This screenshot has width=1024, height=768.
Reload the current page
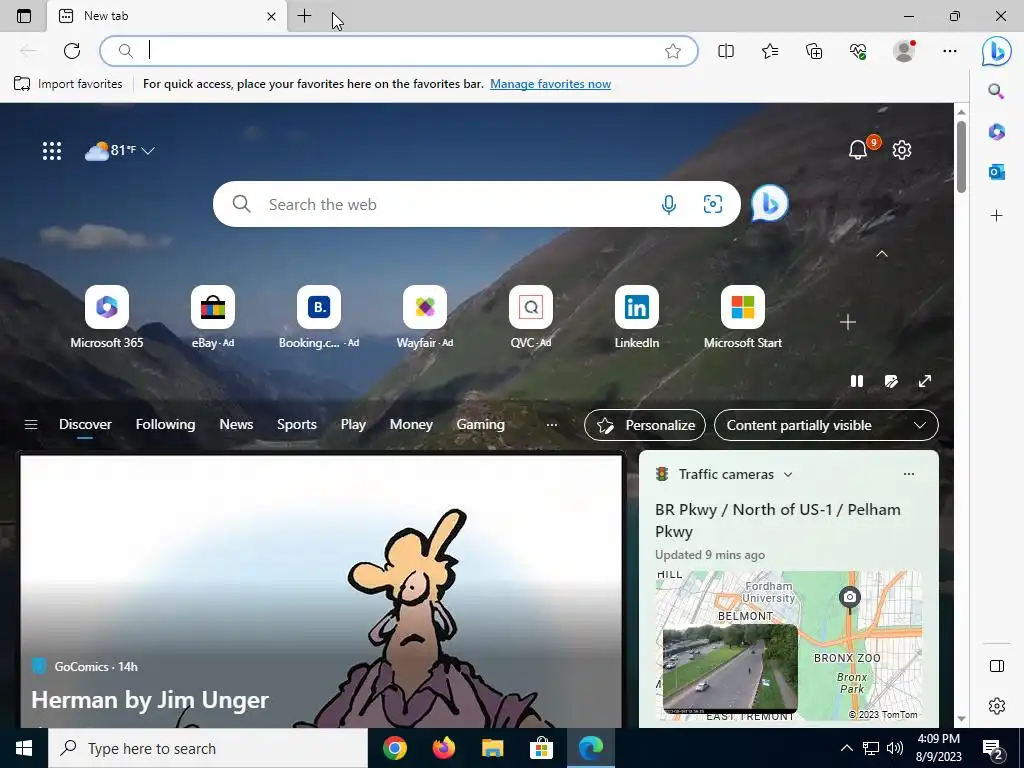coord(72,51)
